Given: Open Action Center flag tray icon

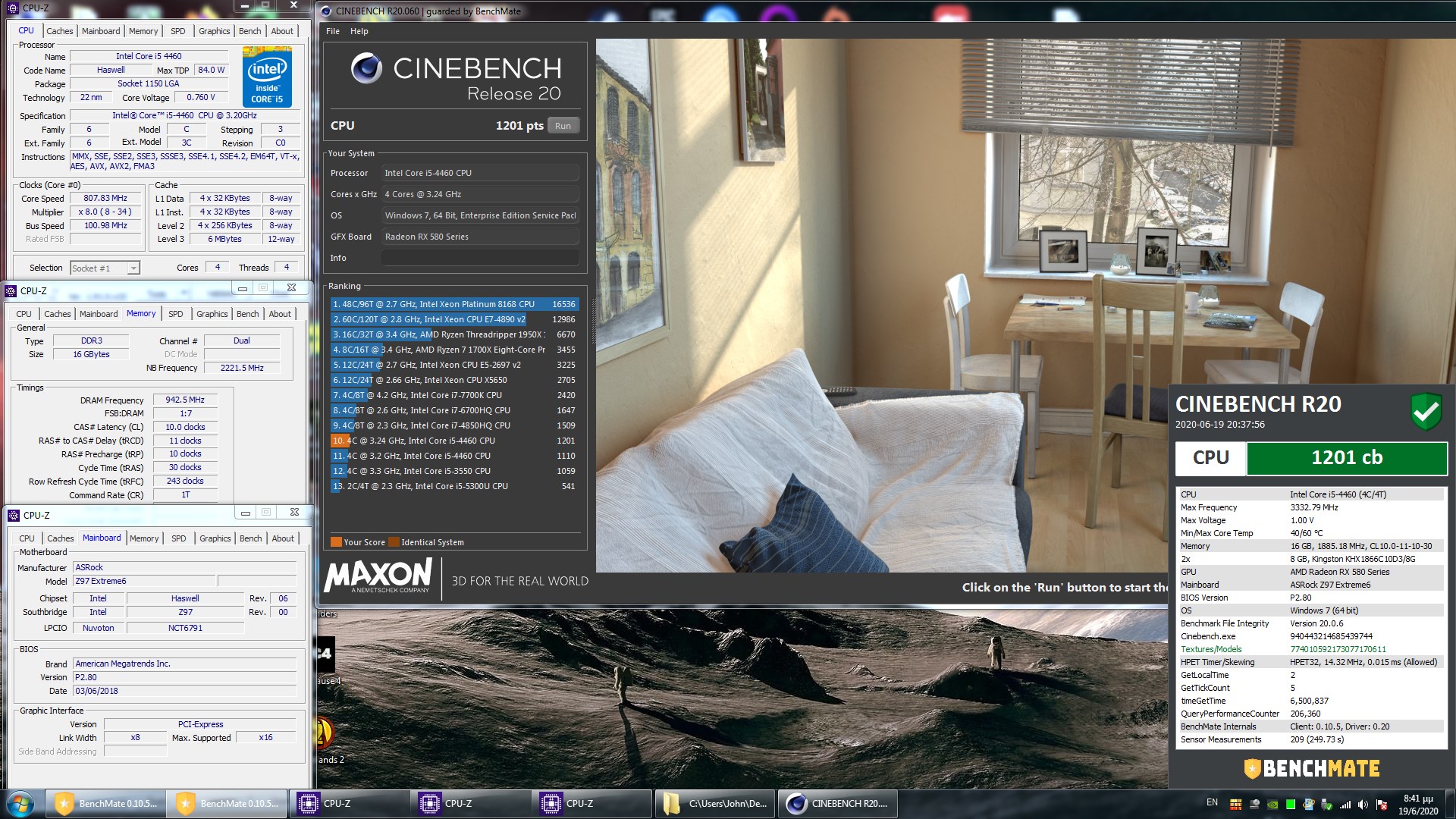Looking at the screenshot, I should (1382, 805).
